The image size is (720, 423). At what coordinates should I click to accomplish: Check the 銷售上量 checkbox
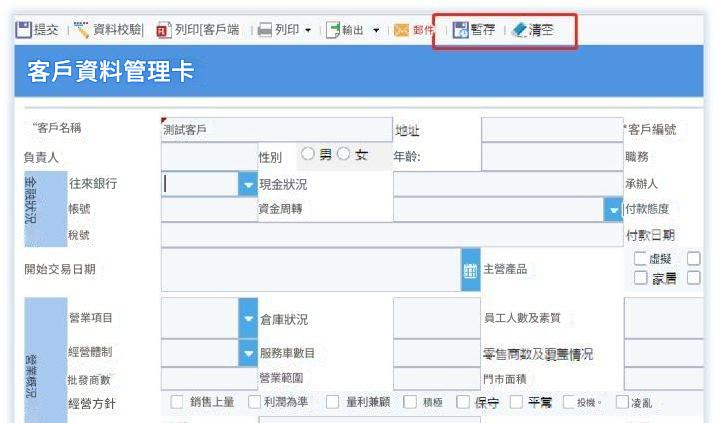[177, 402]
